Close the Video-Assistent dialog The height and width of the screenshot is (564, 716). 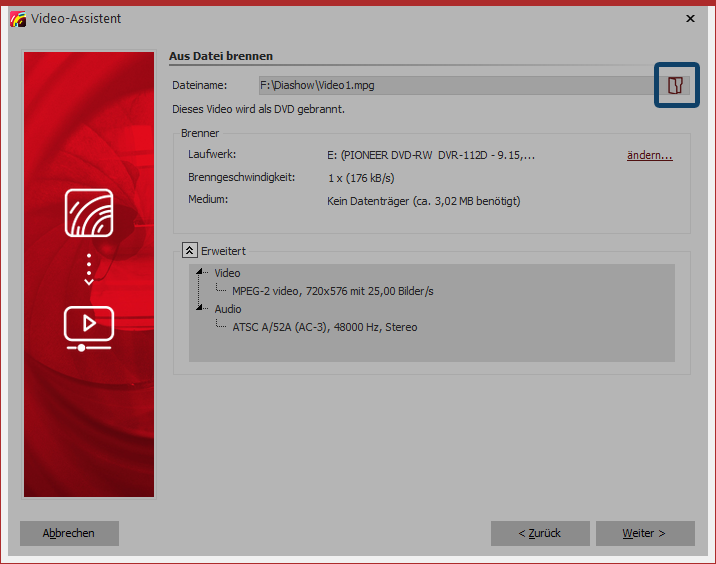690,18
